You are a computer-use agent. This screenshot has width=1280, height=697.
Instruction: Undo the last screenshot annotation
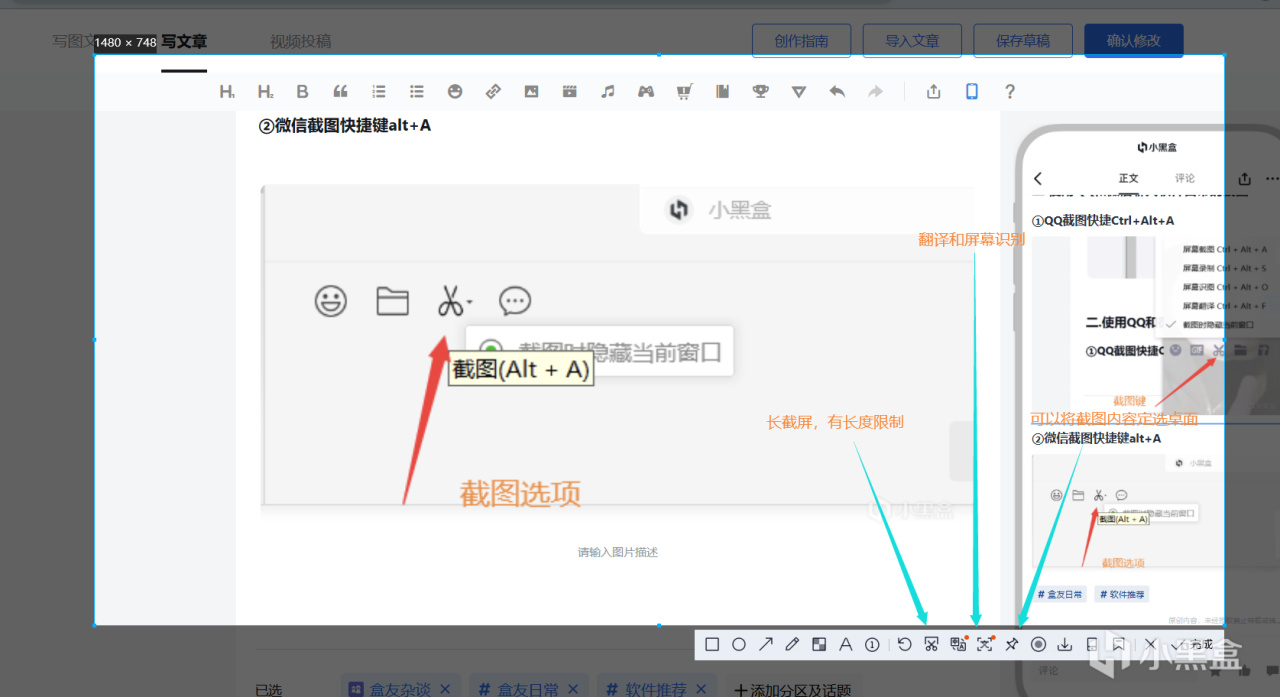(904, 645)
